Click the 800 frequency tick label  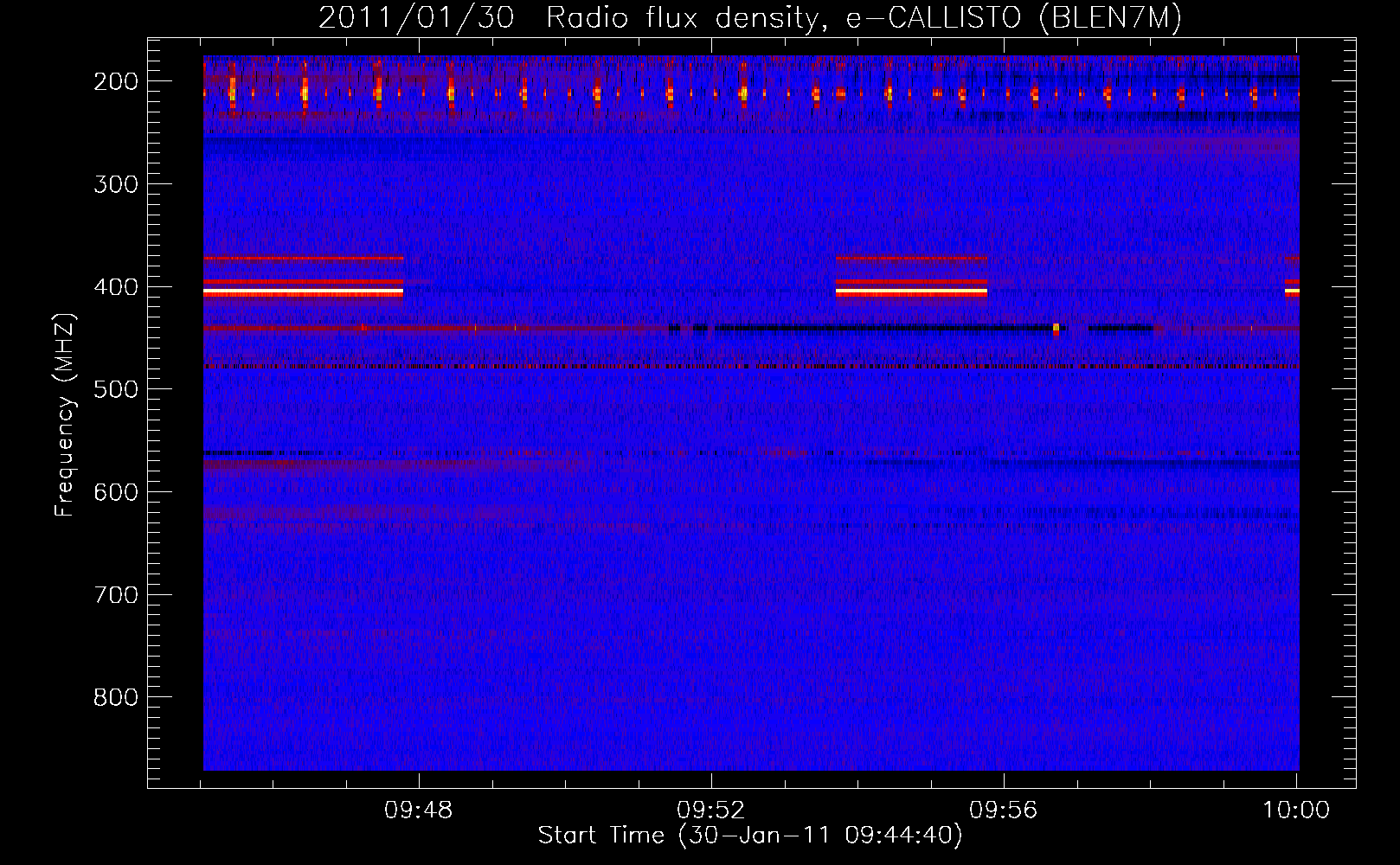coord(115,698)
